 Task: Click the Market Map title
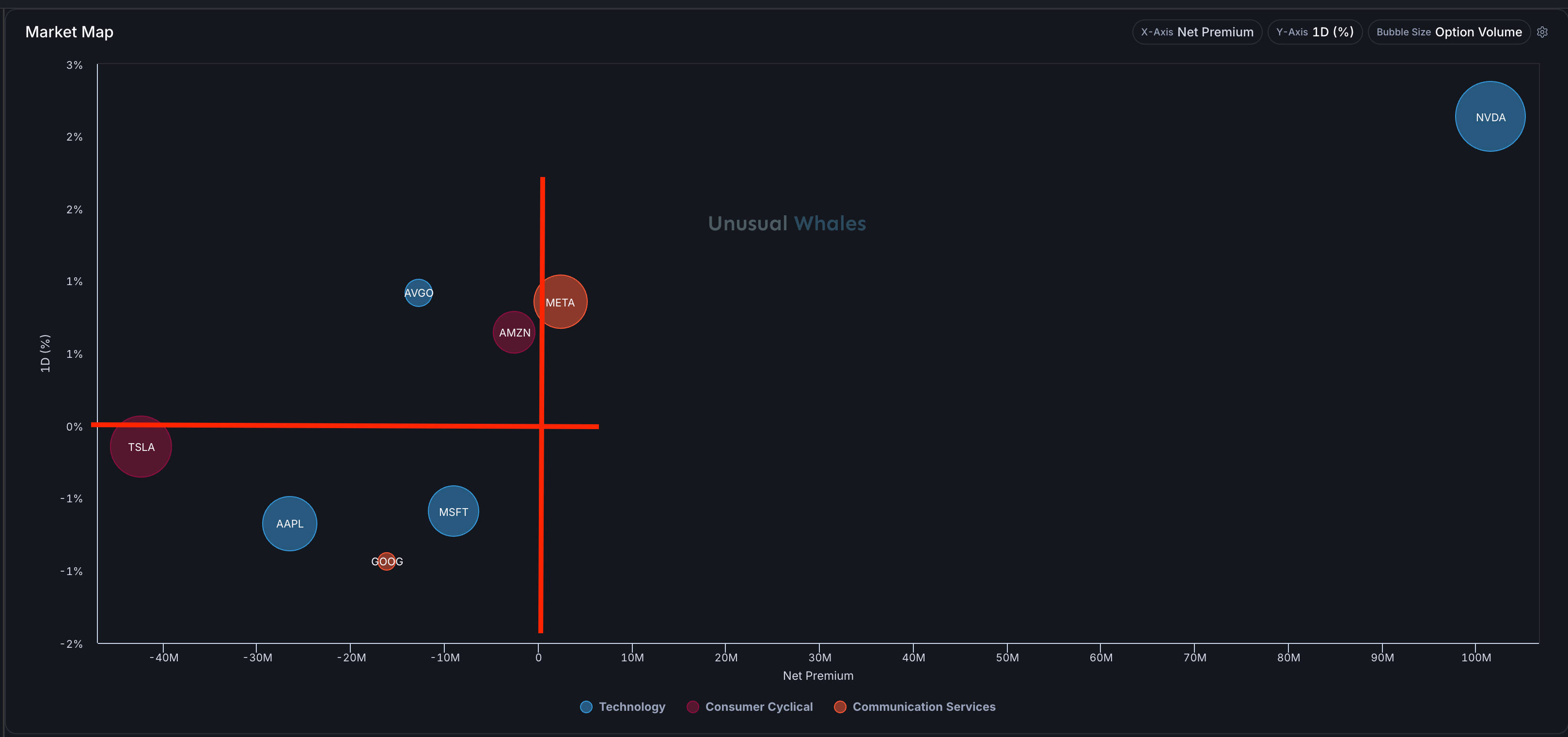69,32
